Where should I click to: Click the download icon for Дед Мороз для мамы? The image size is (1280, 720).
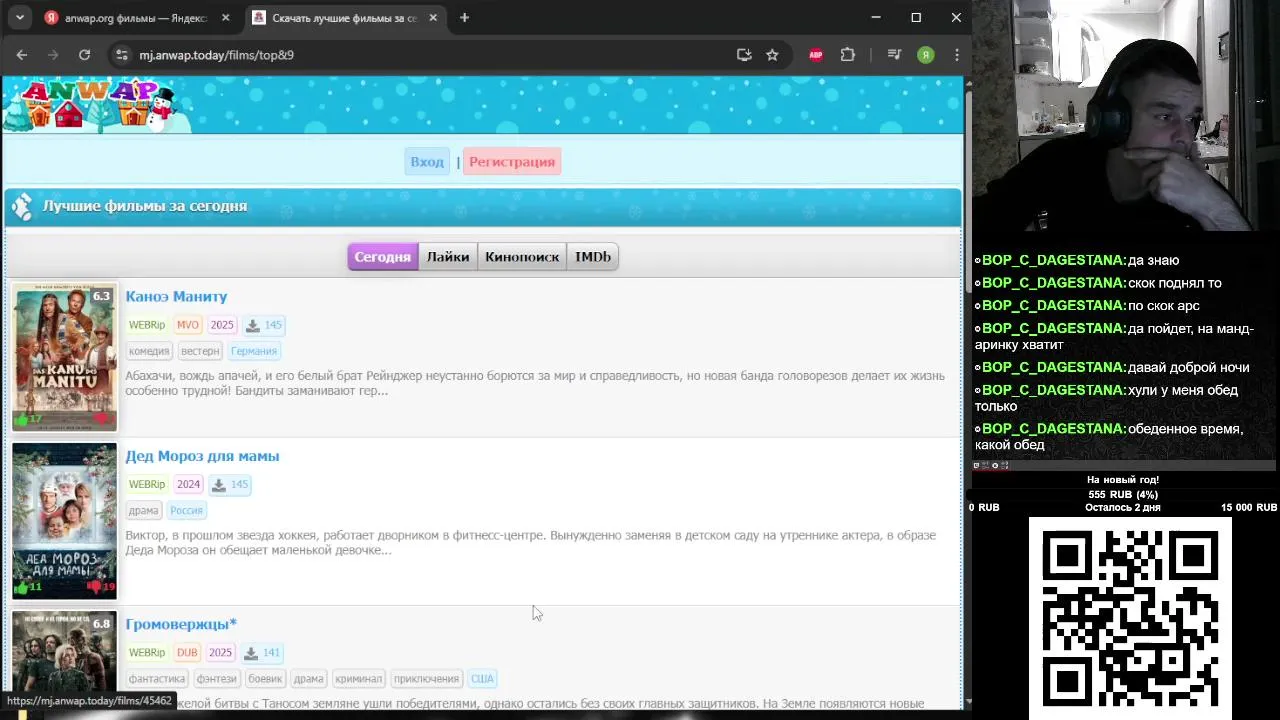pyautogui.click(x=230, y=485)
